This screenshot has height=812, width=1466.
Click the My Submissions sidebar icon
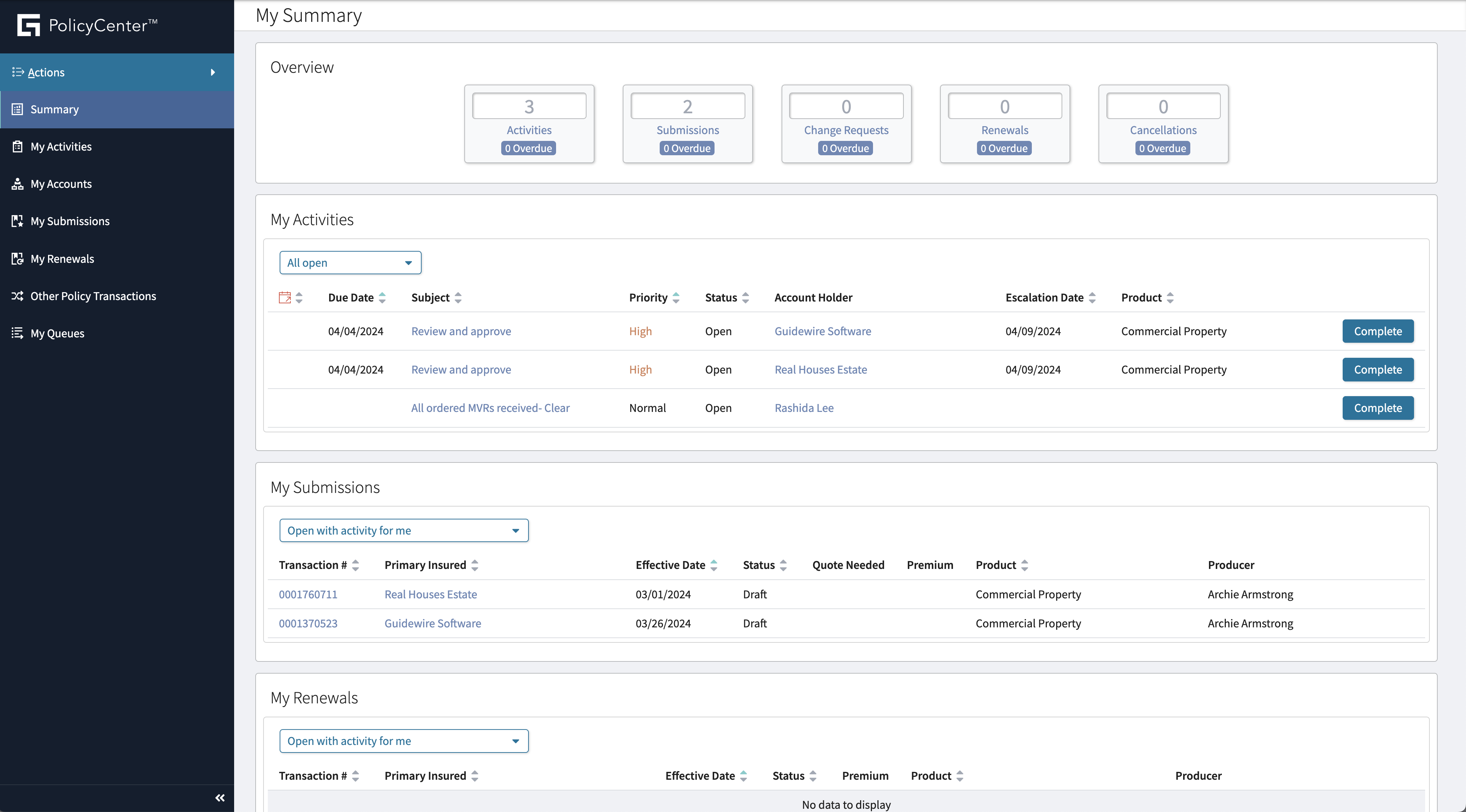click(18, 221)
